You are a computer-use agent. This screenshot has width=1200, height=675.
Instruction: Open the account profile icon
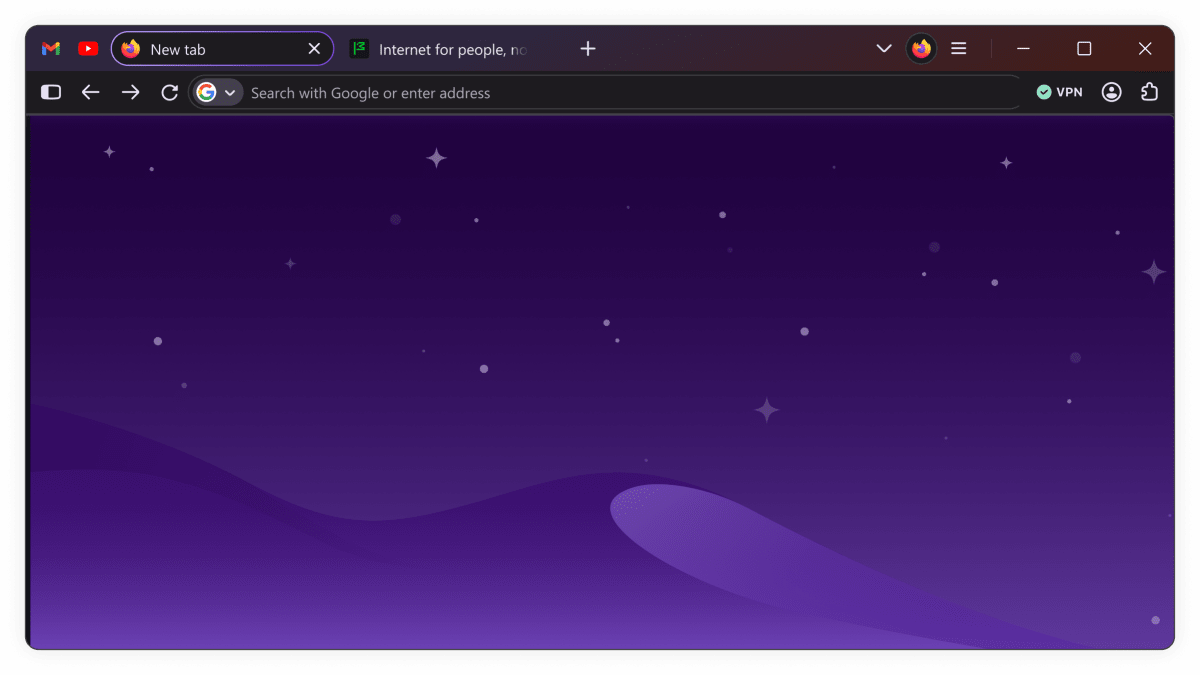pyautogui.click(x=1112, y=92)
